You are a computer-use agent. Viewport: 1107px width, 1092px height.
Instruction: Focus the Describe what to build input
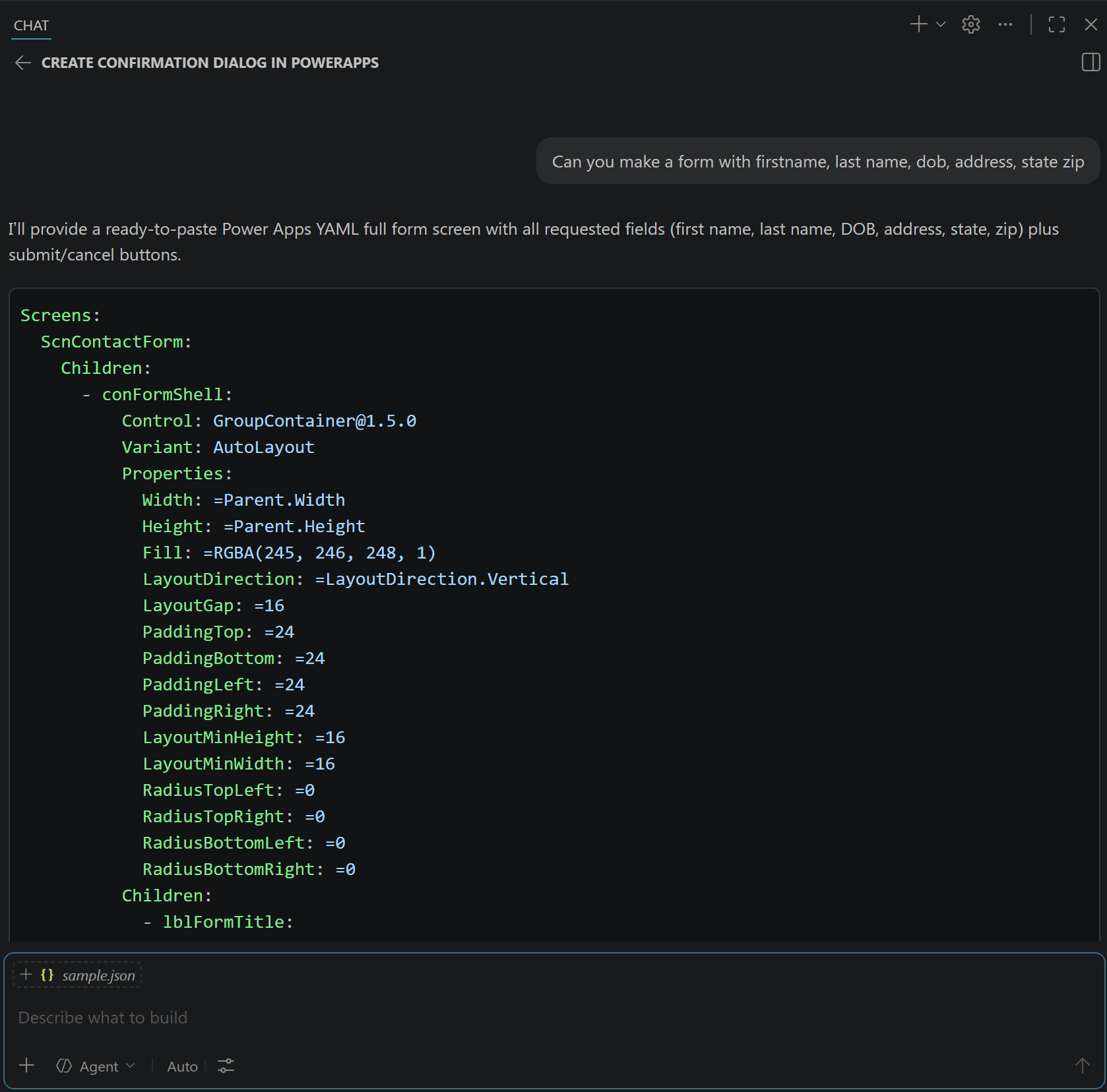click(x=553, y=1017)
